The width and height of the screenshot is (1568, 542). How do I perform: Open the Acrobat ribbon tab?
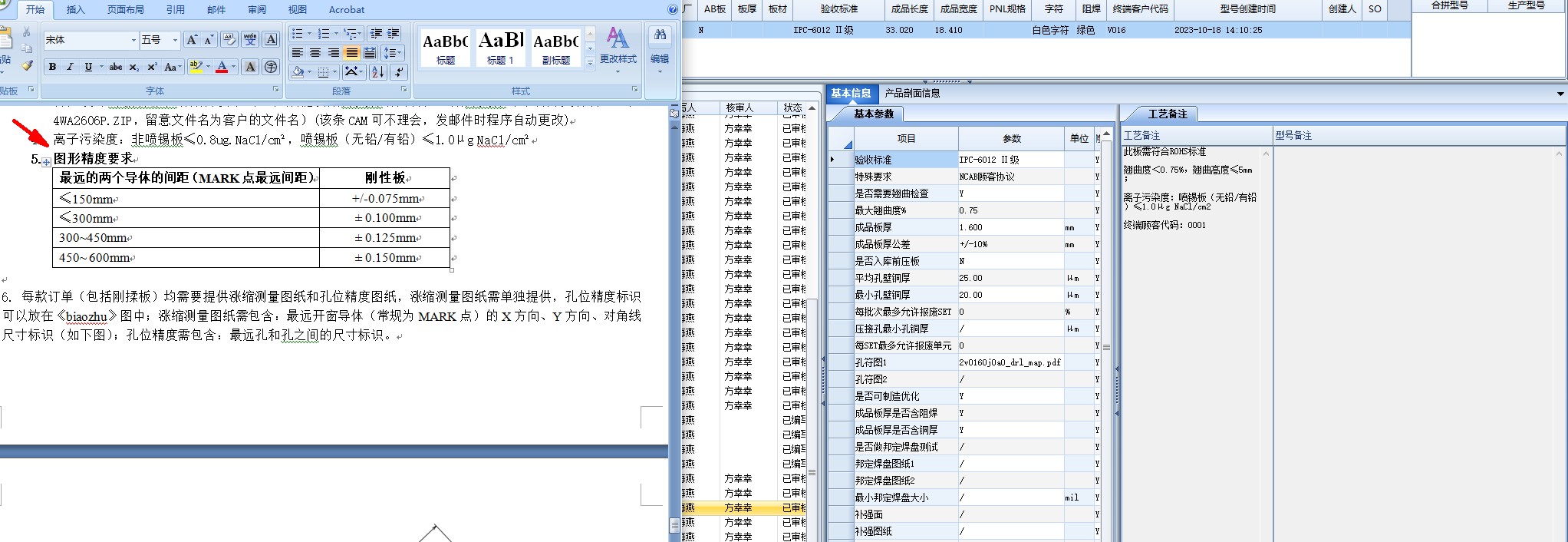tap(347, 10)
